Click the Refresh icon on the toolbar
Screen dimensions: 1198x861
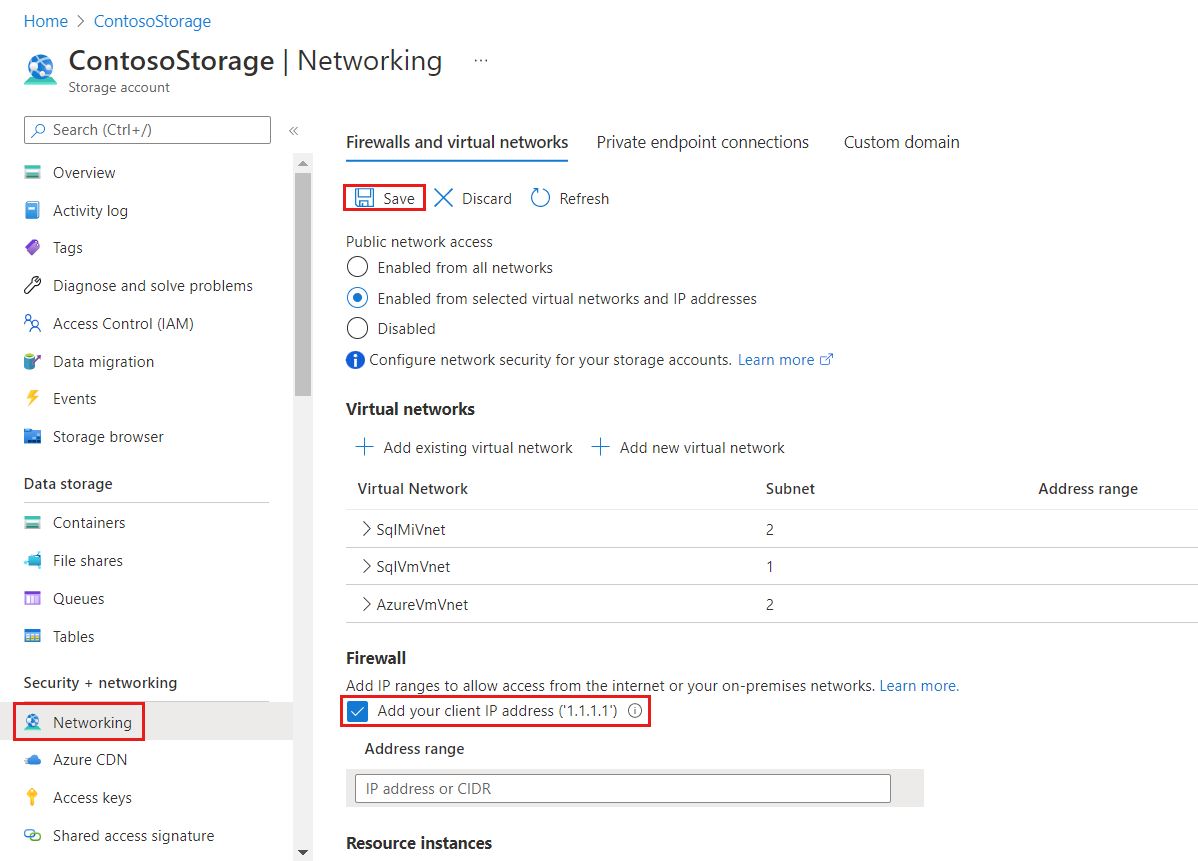(x=541, y=197)
